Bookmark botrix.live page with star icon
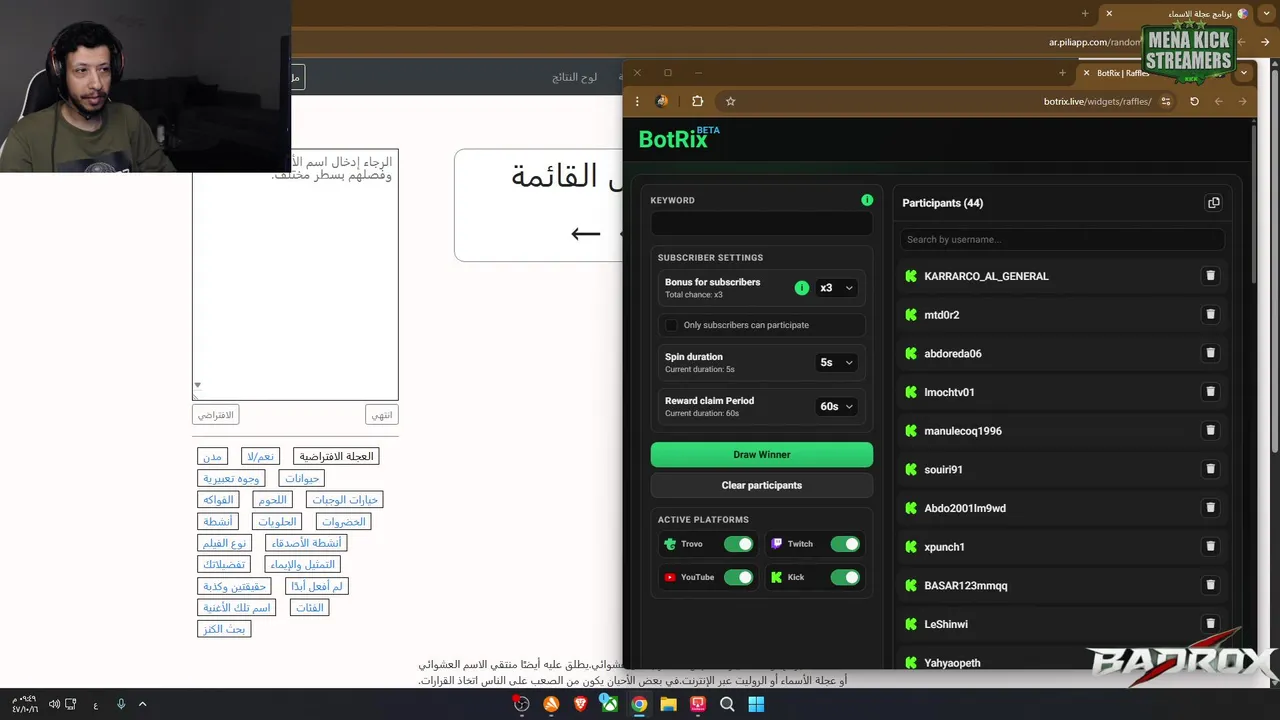 (730, 101)
